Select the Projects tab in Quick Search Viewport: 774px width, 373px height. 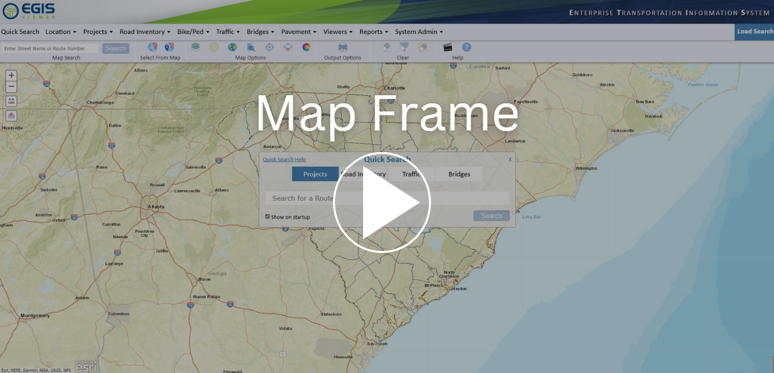pos(315,174)
